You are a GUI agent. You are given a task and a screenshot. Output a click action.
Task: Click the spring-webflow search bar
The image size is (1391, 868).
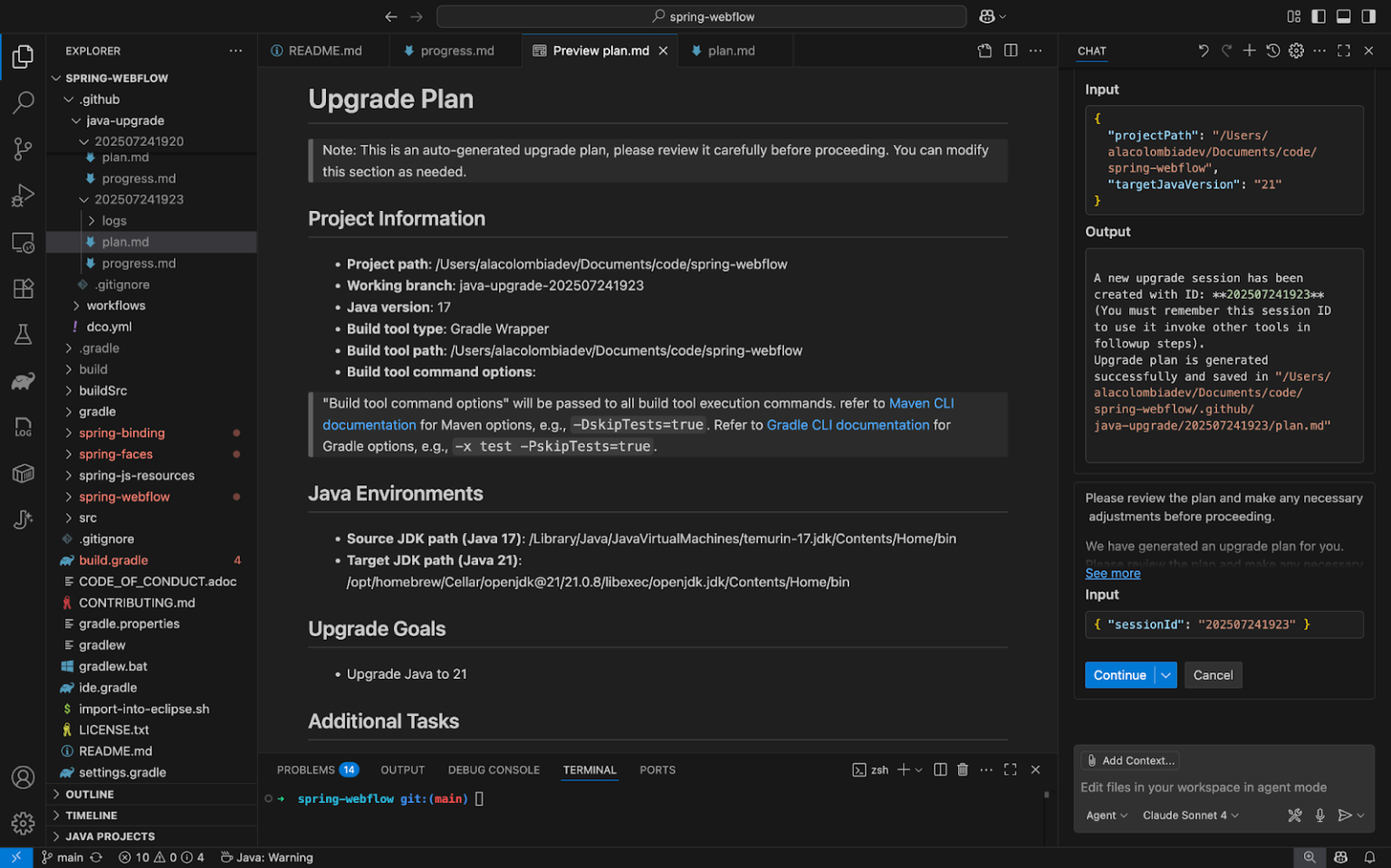[700, 15]
